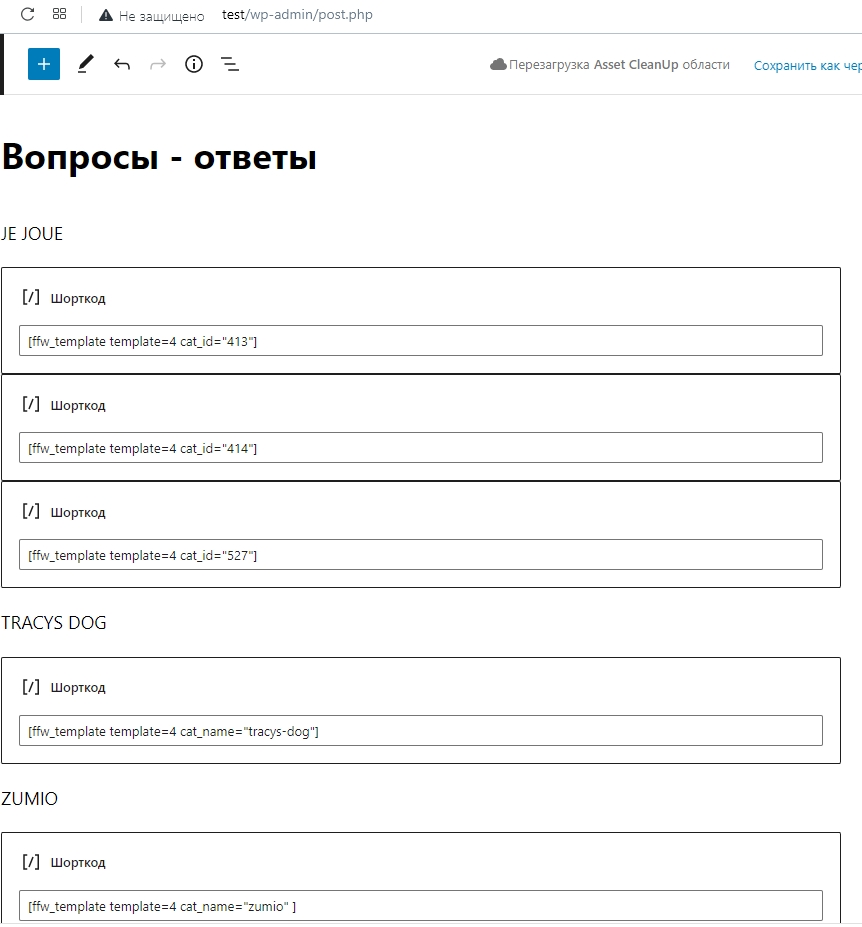Click the not secure warning triangle icon
The image size is (862, 927).
(x=106, y=15)
